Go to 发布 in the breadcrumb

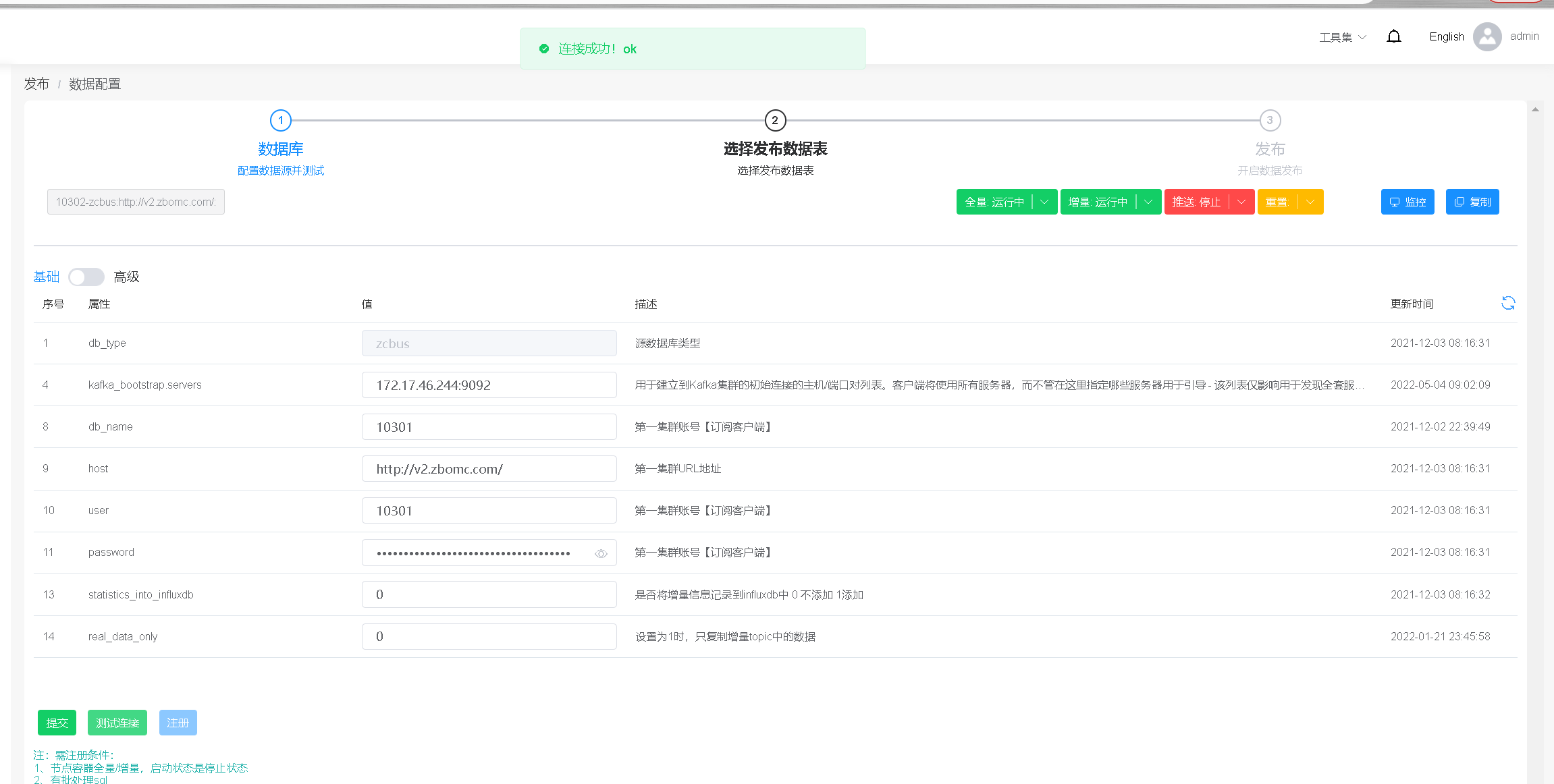36,84
